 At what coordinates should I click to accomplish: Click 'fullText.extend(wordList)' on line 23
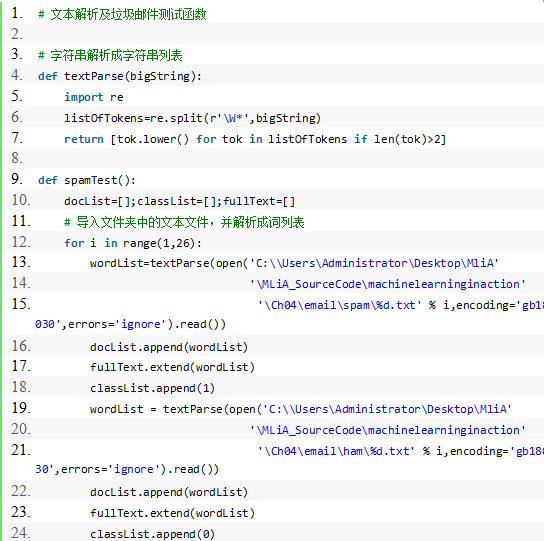(172, 513)
